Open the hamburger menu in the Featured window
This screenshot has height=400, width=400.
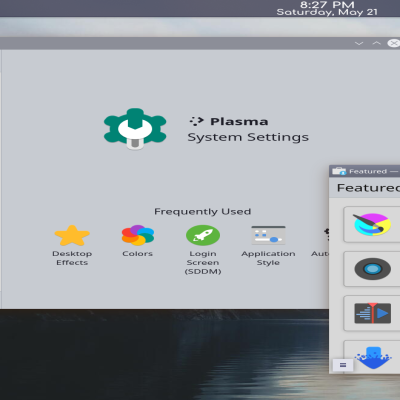tap(343, 365)
